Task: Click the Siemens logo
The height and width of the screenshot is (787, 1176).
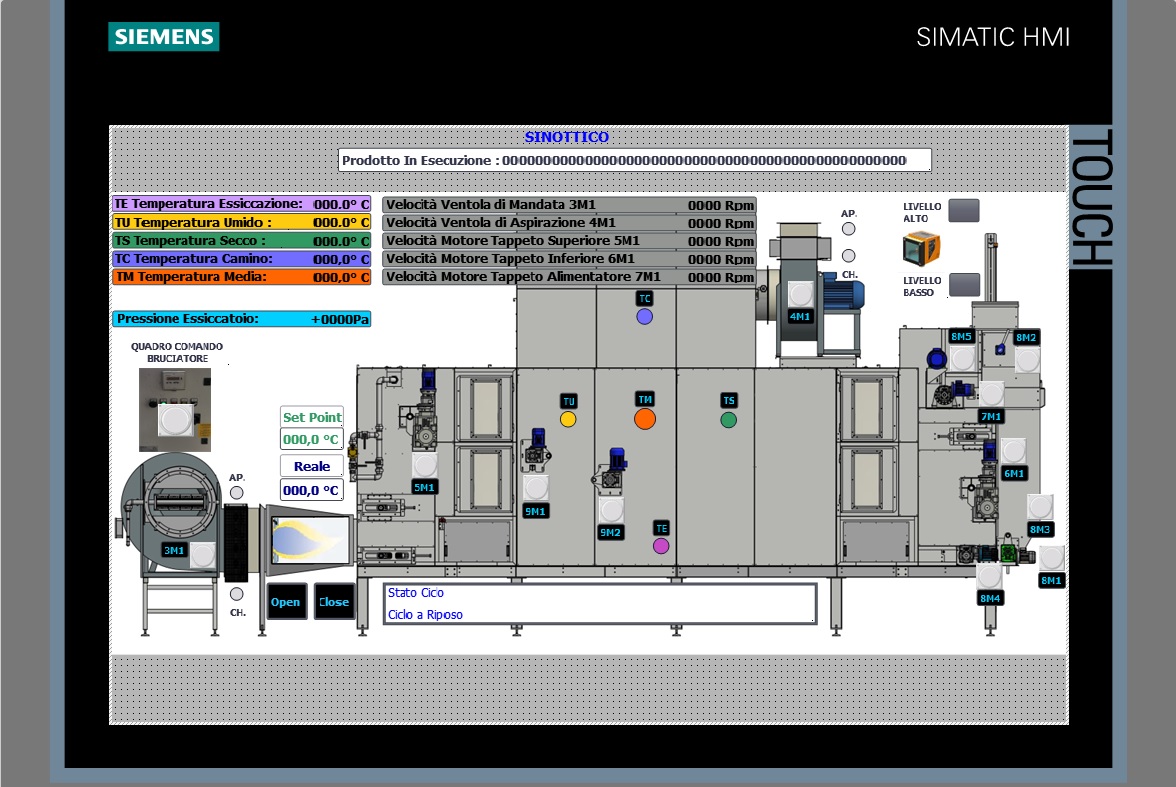Action: tap(164, 37)
